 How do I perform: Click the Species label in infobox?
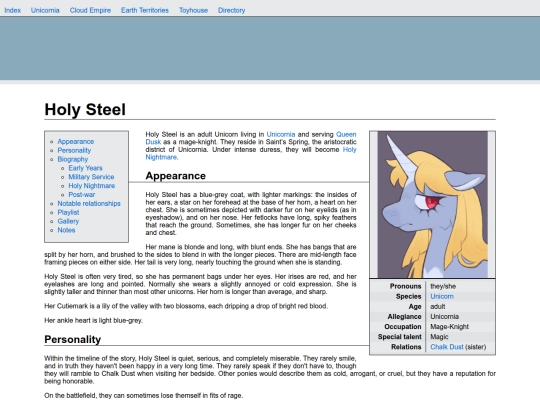[x=408, y=297]
